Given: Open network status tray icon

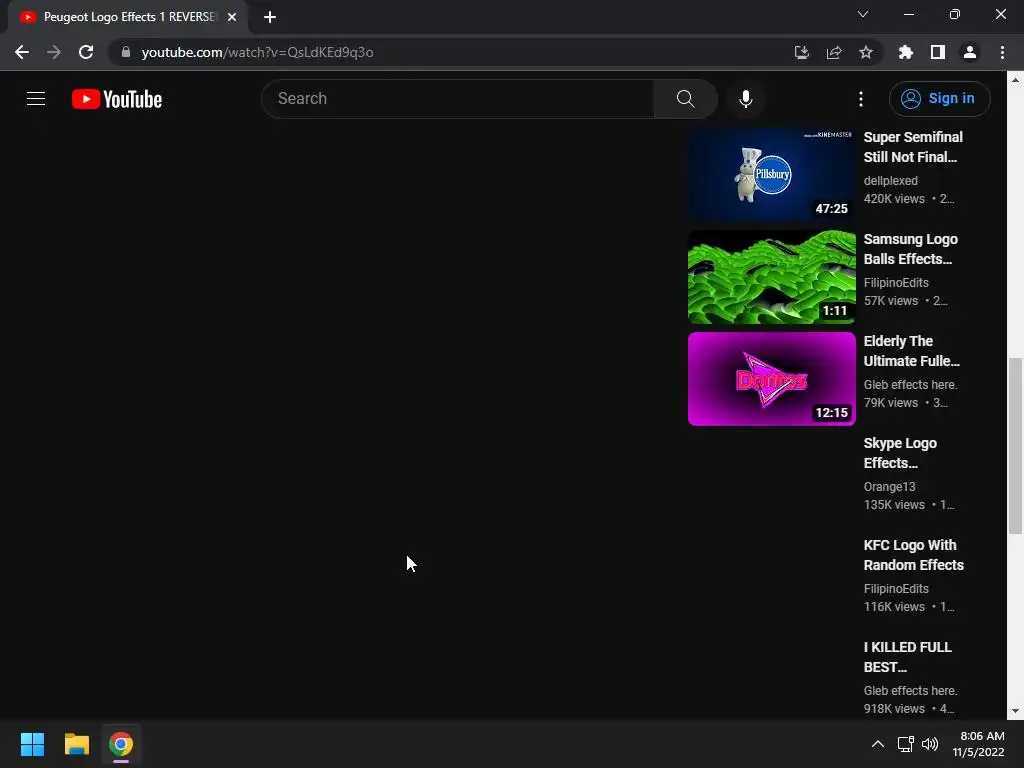Looking at the screenshot, I should pyautogui.click(x=905, y=744).
